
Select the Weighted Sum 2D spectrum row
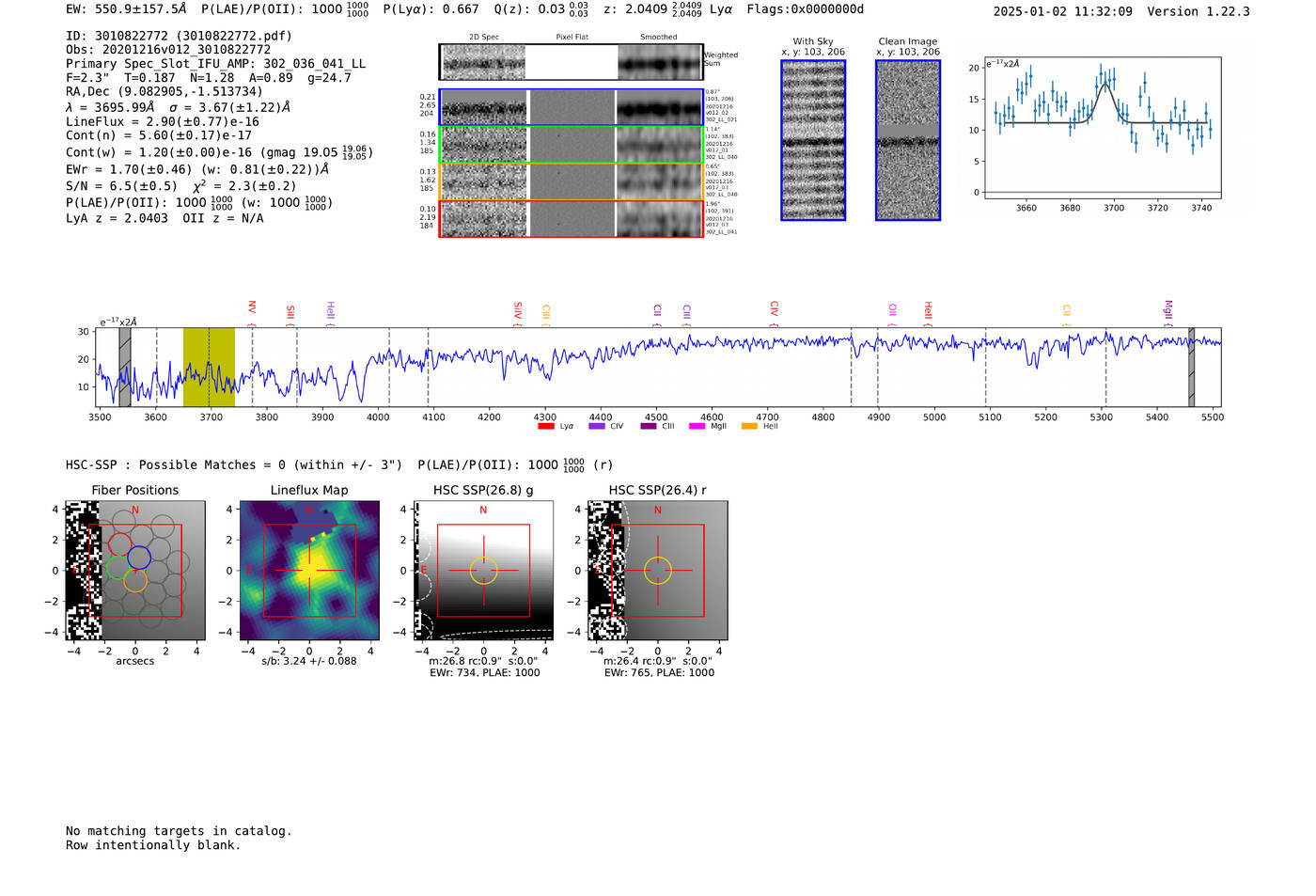[571, 62]
